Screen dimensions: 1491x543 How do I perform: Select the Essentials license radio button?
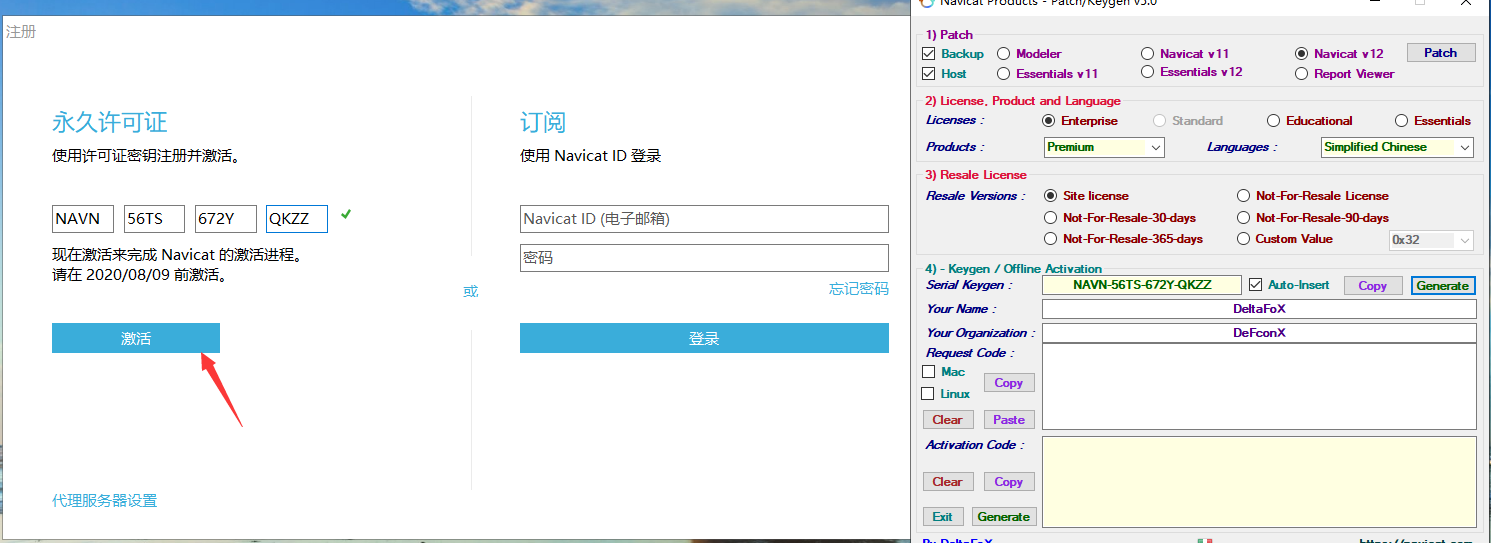pos(1401,121)
